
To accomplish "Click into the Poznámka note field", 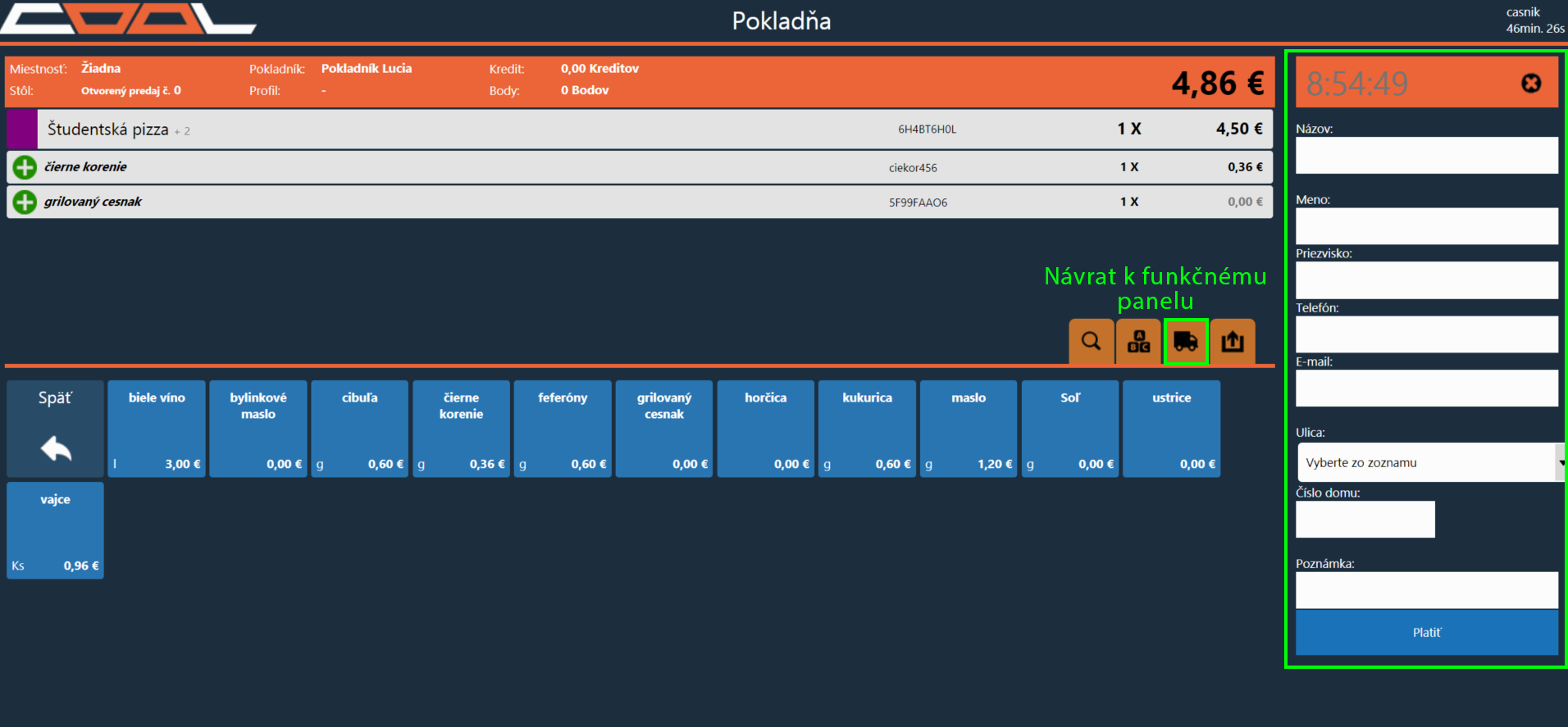I will (1426, 590).
